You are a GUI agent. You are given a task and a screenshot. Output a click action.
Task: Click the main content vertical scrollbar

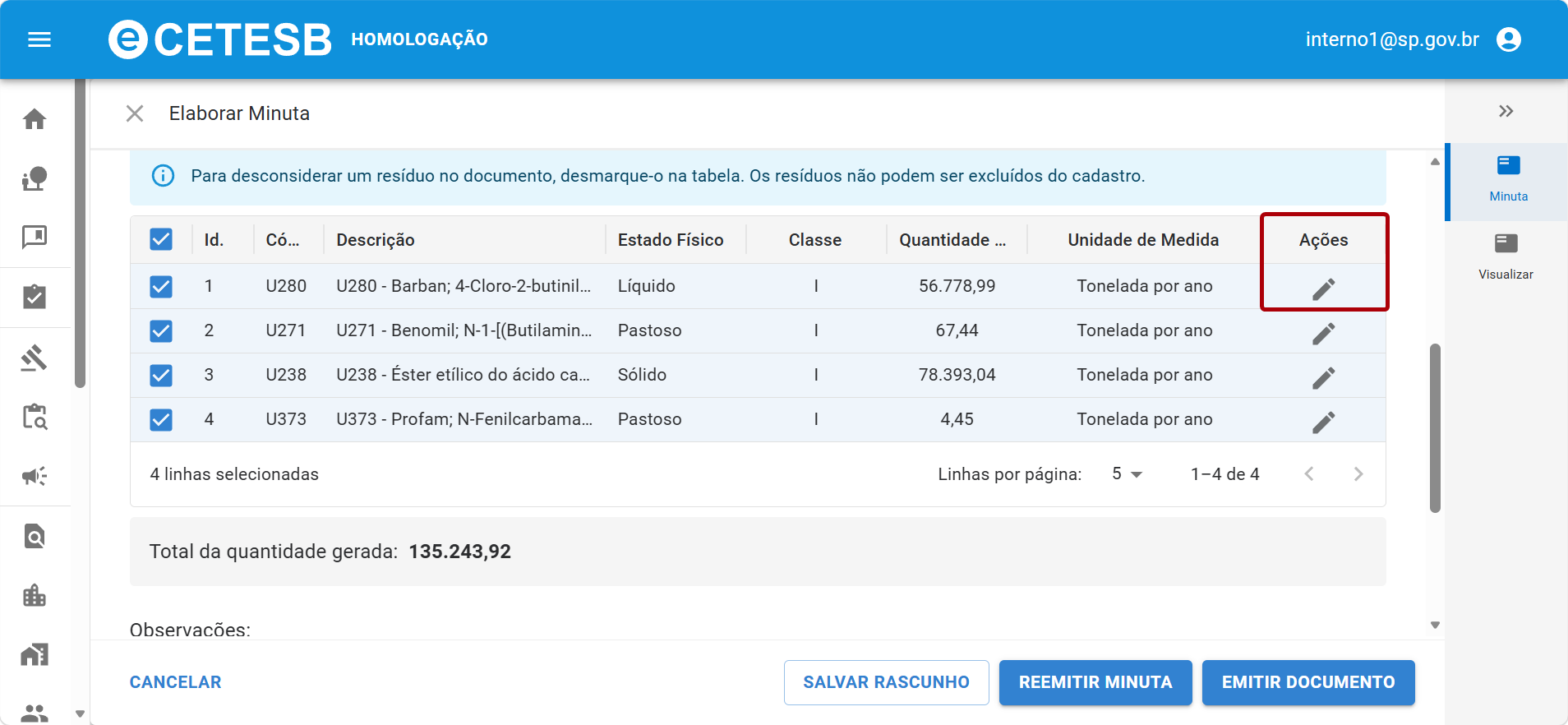1435,428
